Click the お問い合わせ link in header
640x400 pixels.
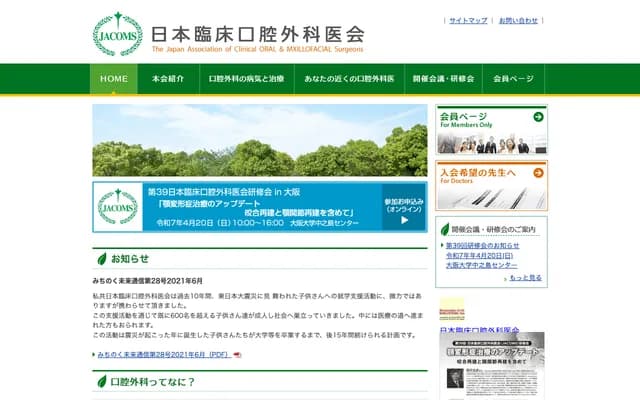(518, 20)
